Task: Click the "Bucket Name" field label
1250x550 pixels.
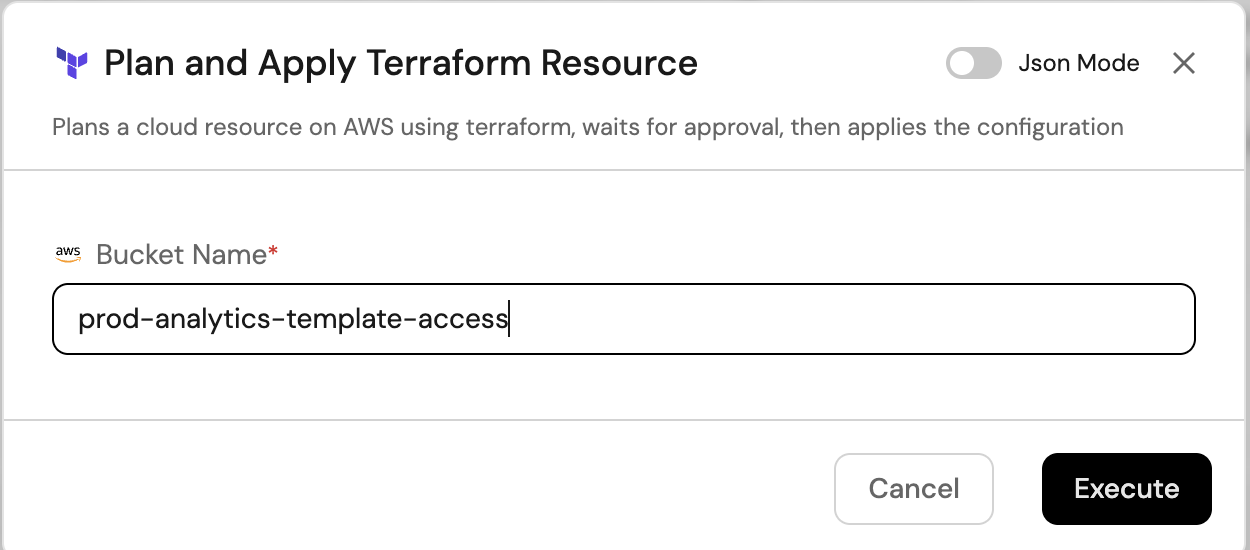Action: pyautogui.click(x=181, y=255)
